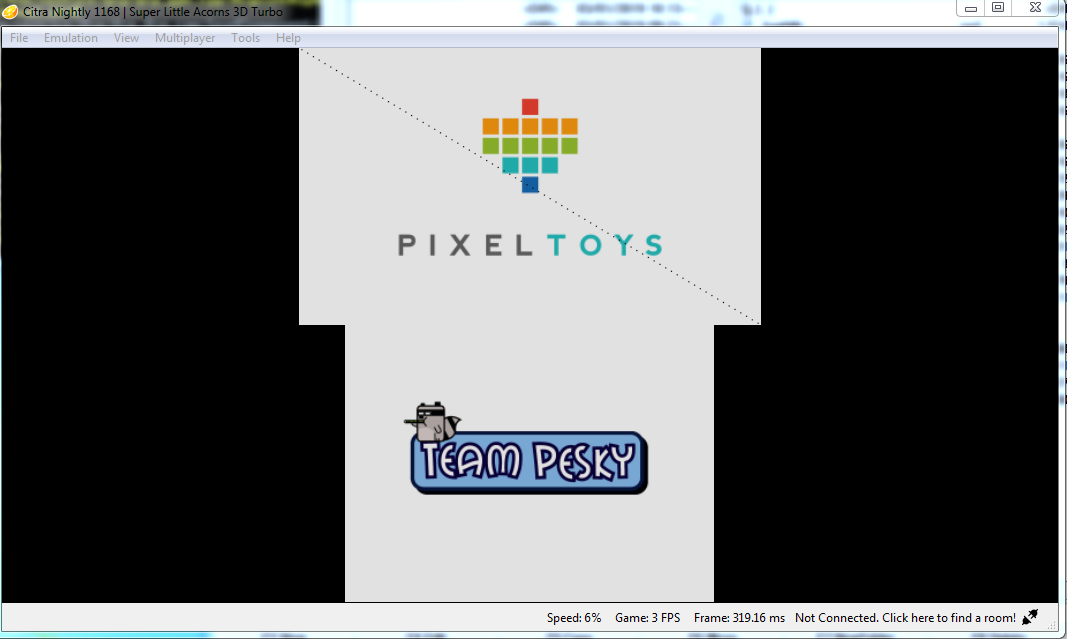Click the raccoon mascot above Team Pesky
This screenshot has width=1067, height=639.
coord(433,422)
